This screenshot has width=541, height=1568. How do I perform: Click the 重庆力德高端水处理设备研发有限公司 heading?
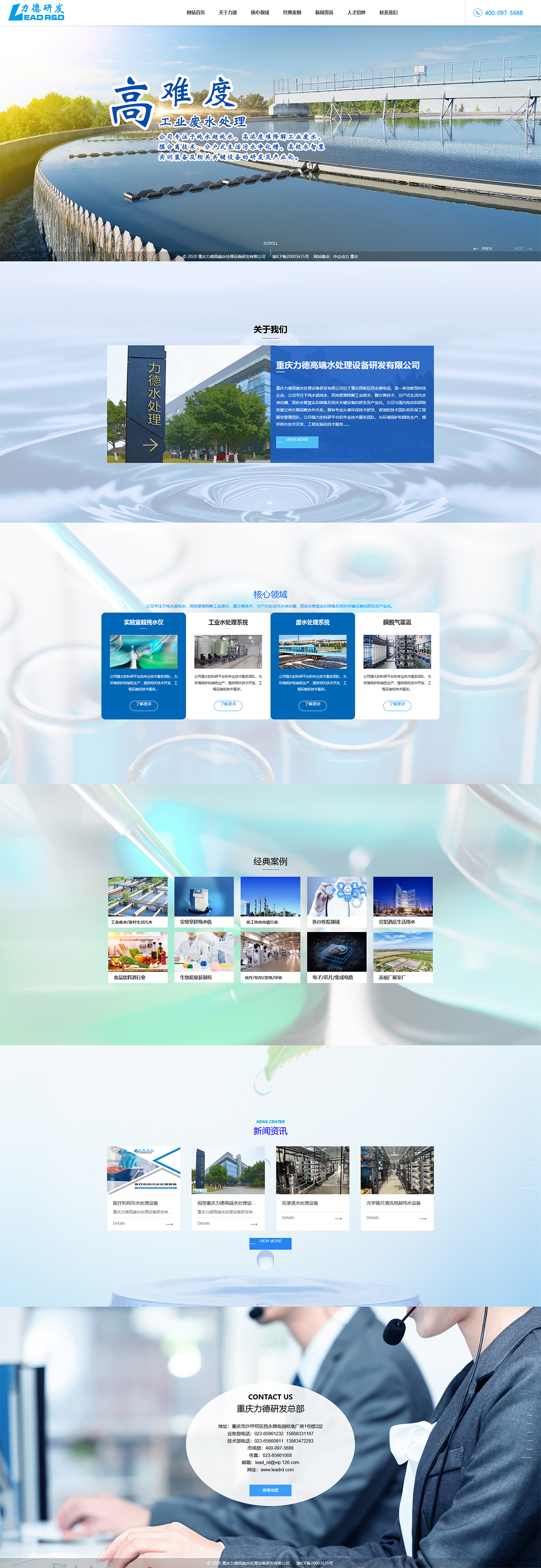[348, 365]
